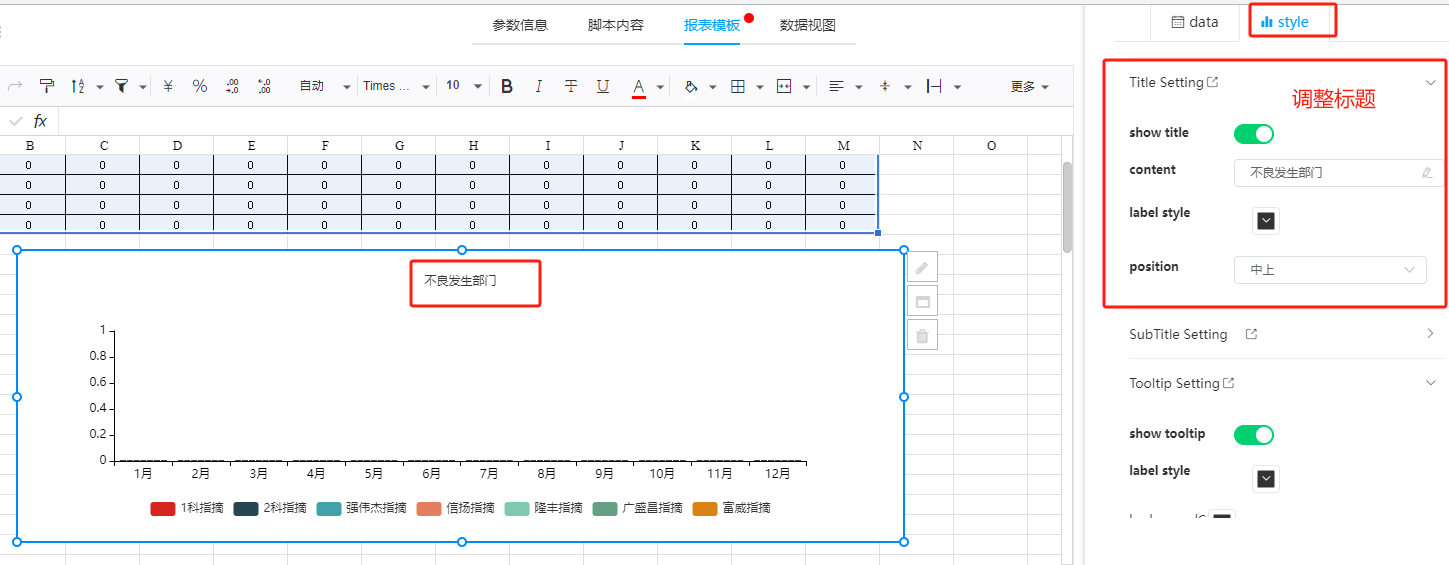The height and width of the screenshot is (565, 1449).
Task: Click the chart edit pencil icon
Action: pyautogui.click(x=922, y=267)
